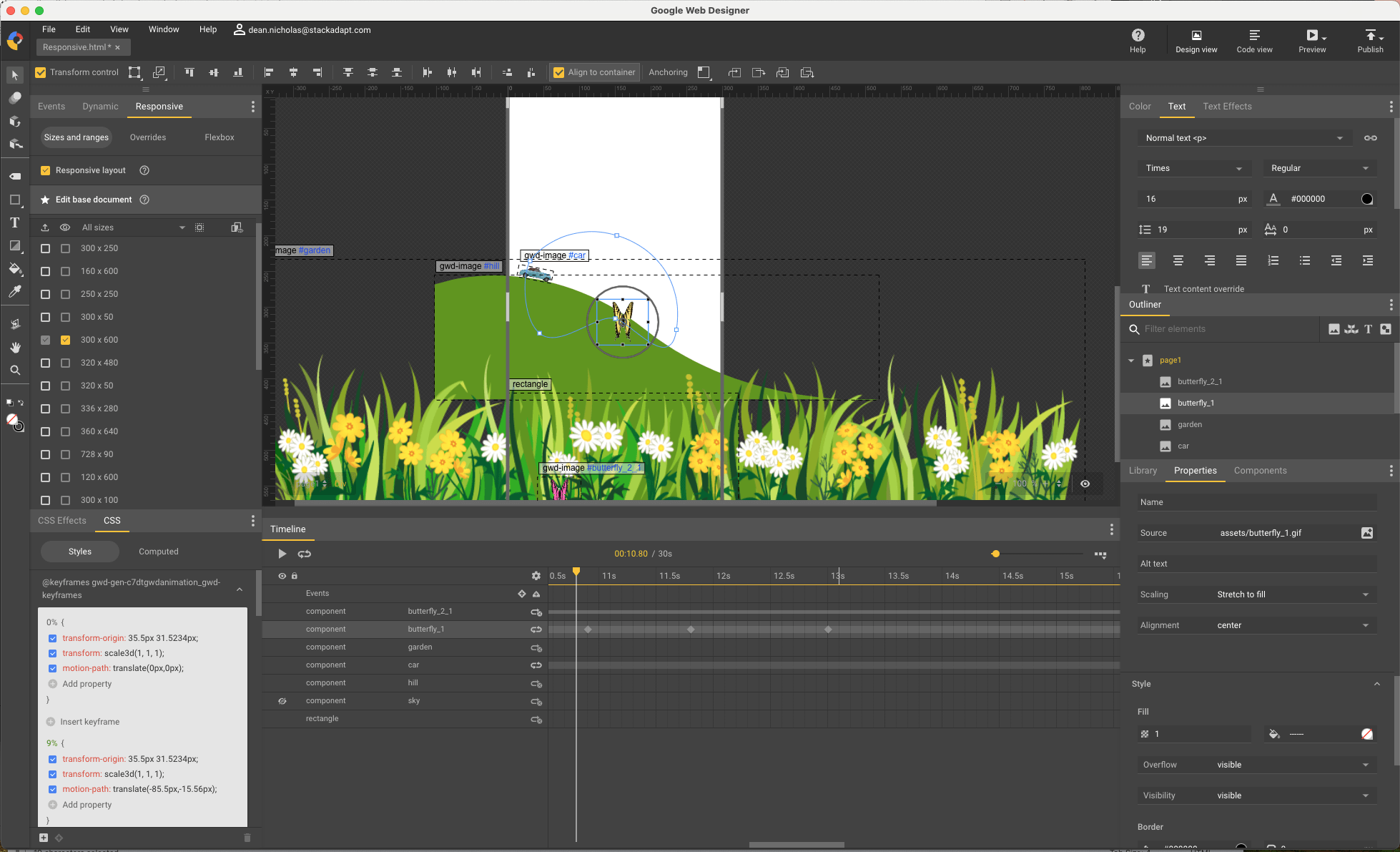Toggle visibility of sky layer
This screenshot has width=1400, height=852.
(x=282, y=701)
